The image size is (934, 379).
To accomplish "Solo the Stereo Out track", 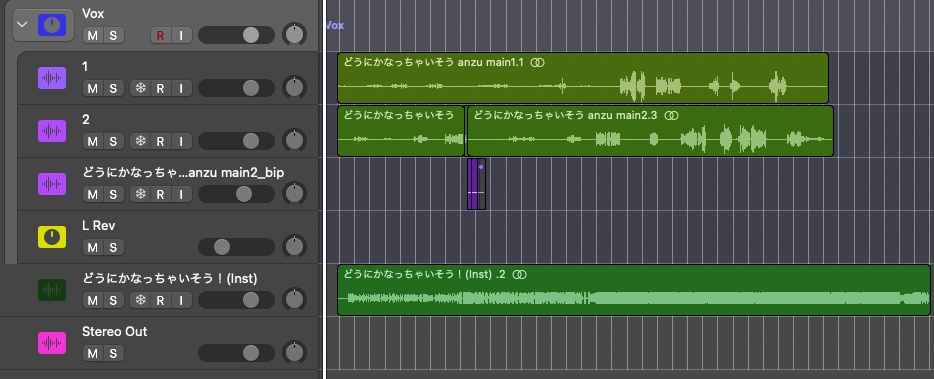I will (x=113, y=353).
